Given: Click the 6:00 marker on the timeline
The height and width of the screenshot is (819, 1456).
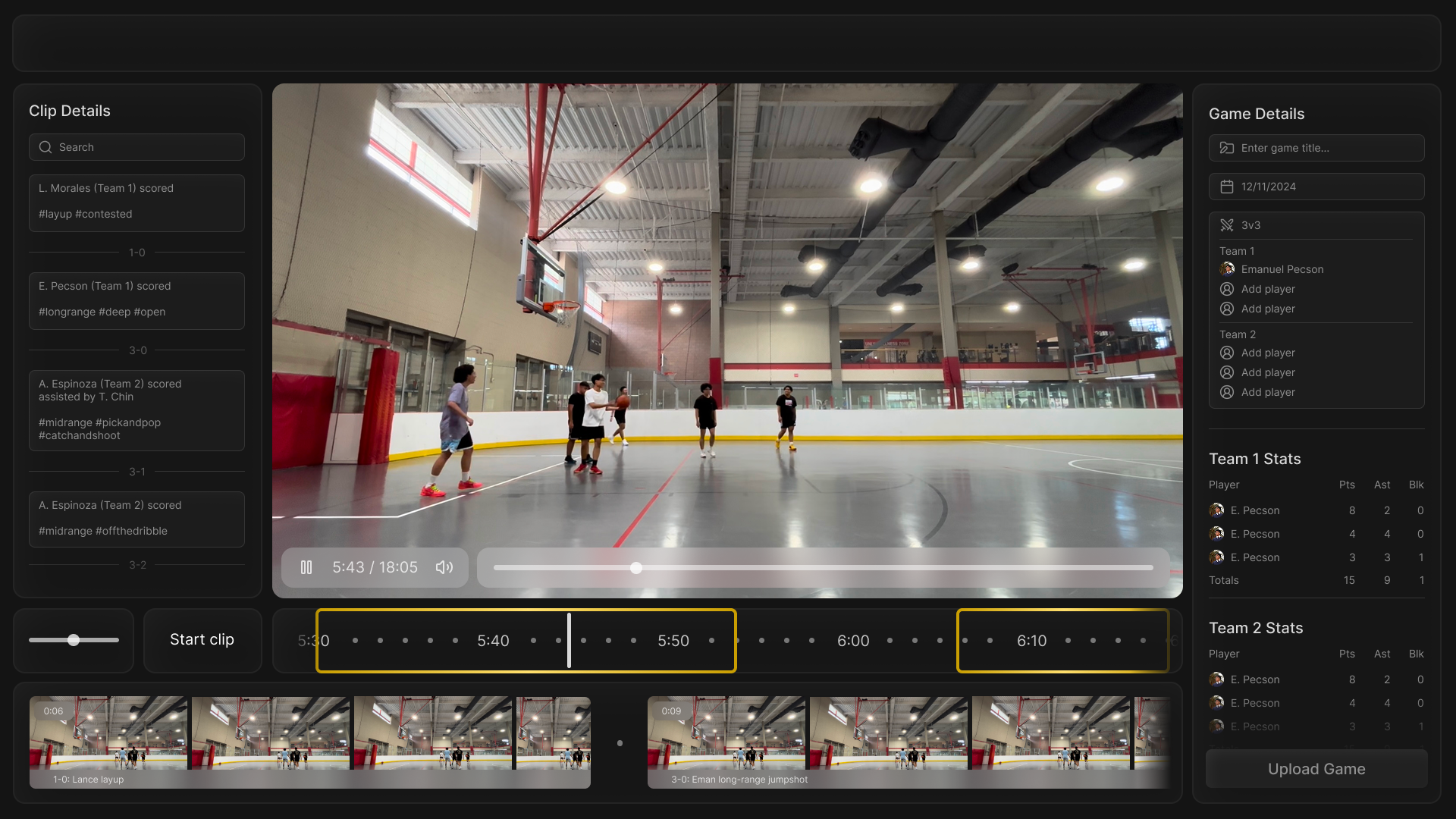Looking at the screenshot, I should click(852, 641).
